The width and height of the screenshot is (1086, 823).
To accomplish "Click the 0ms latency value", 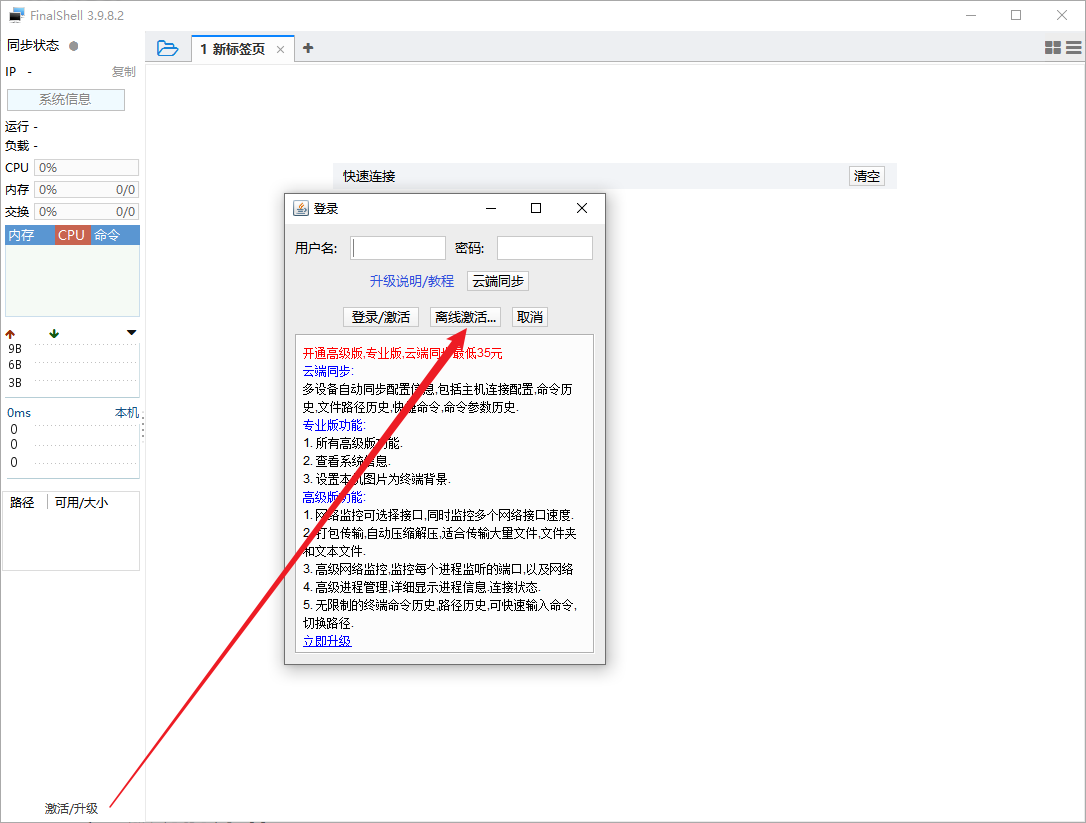I will coord(19,413).
